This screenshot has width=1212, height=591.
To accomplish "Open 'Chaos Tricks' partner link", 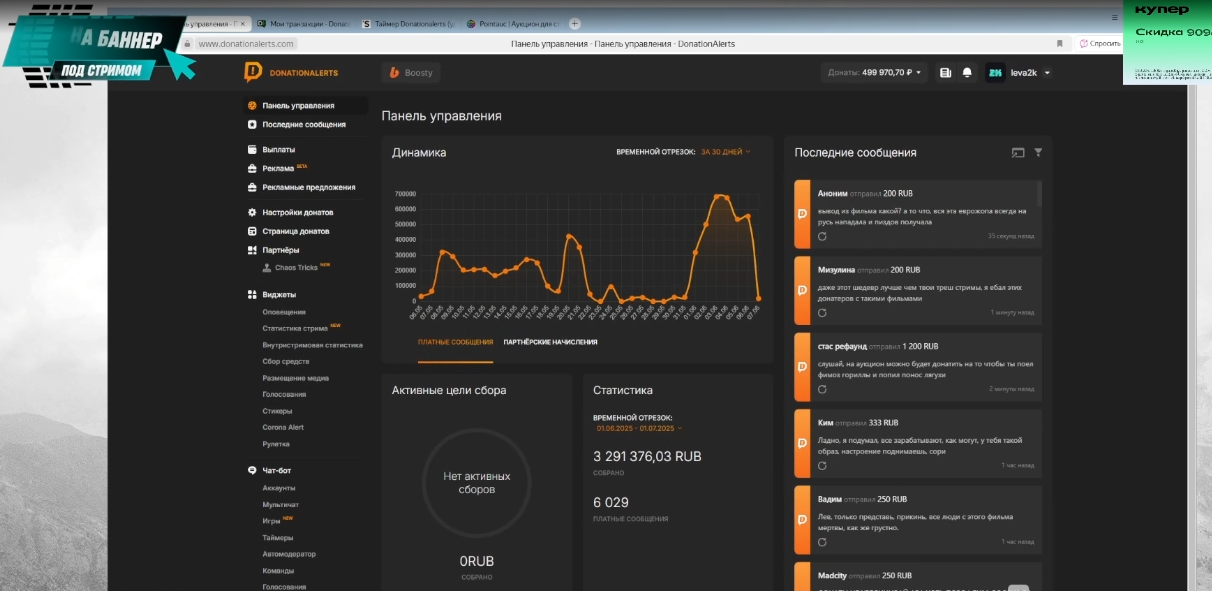I will click(x=296, y=267).
